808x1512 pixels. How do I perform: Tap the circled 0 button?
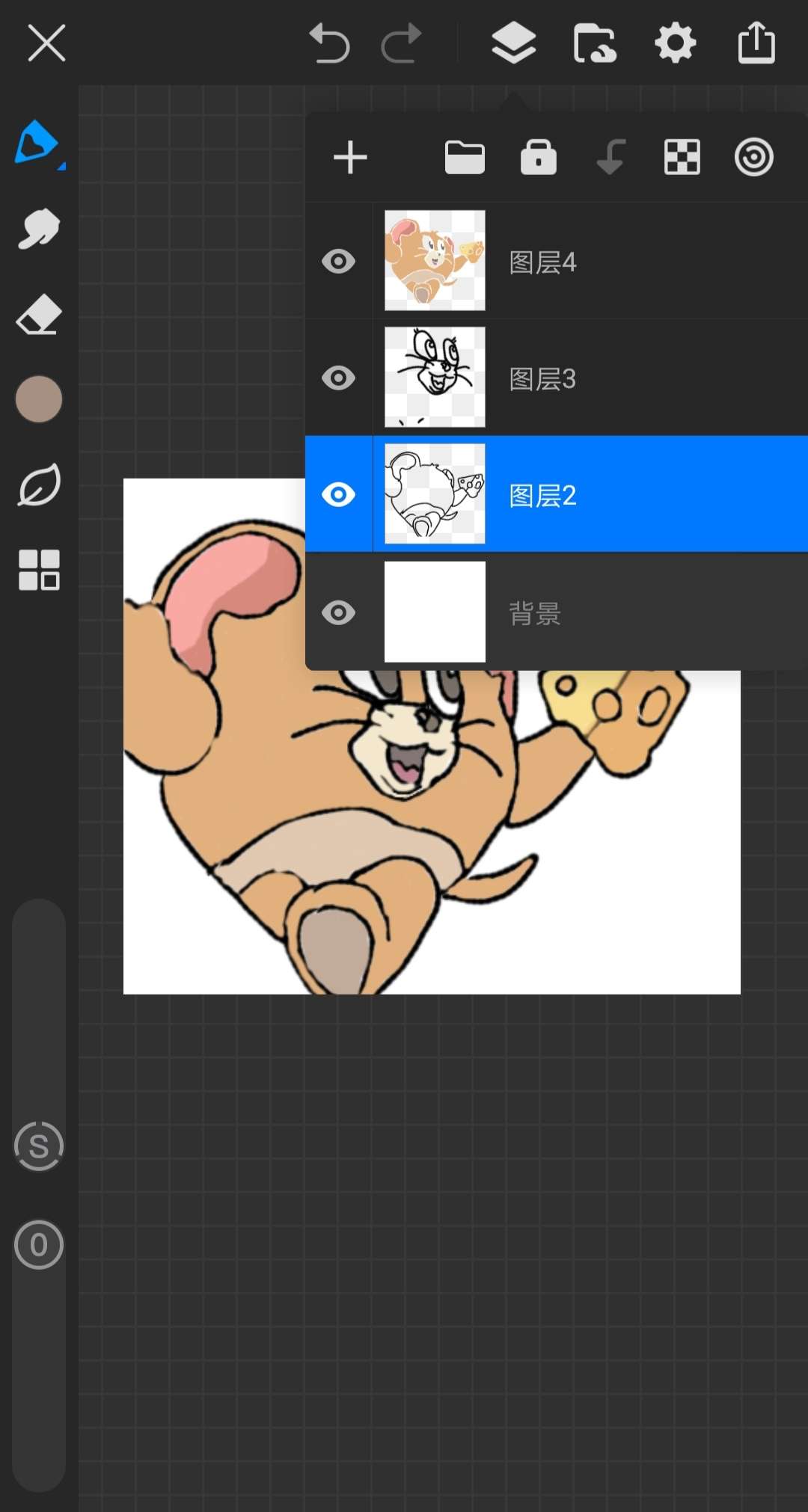tap(39, 1245)
